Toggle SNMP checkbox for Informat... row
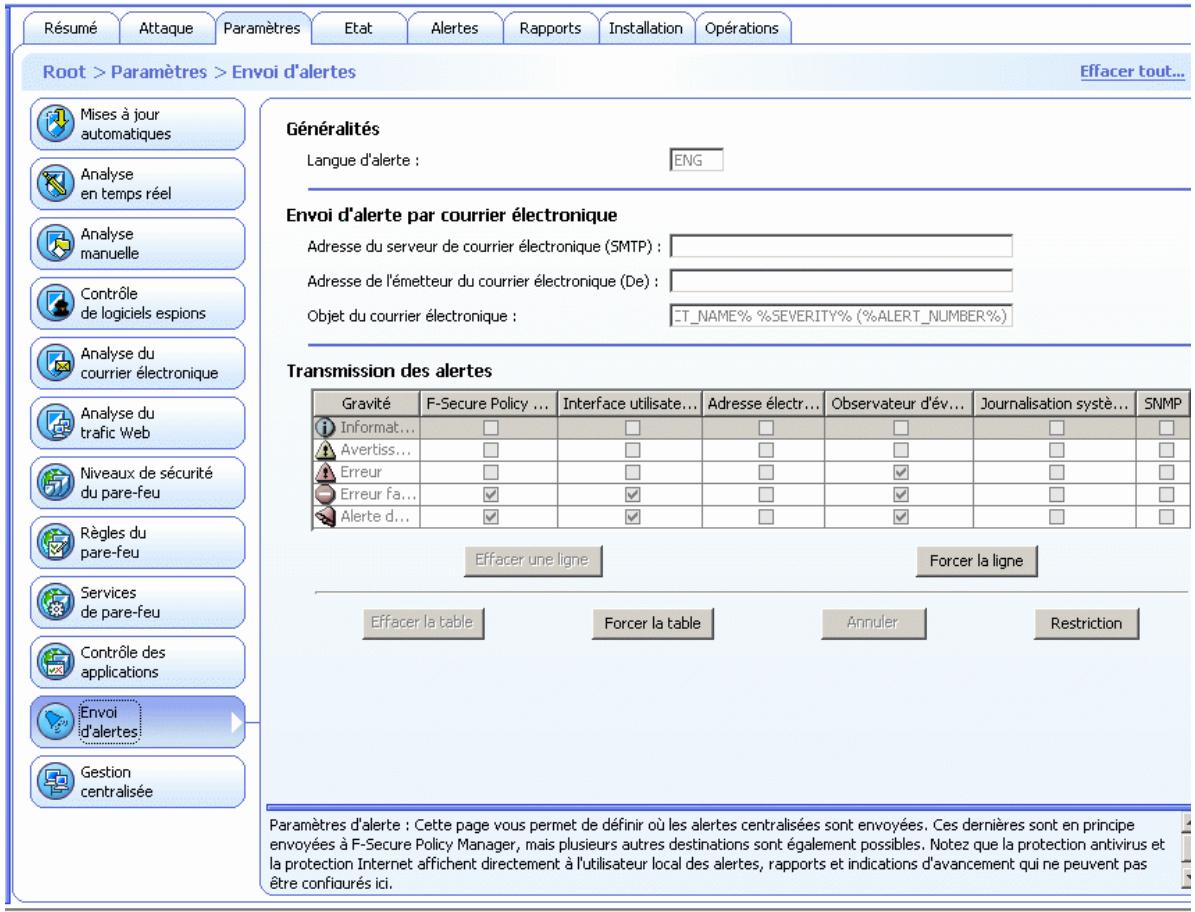 click(x=1166, y=428)
